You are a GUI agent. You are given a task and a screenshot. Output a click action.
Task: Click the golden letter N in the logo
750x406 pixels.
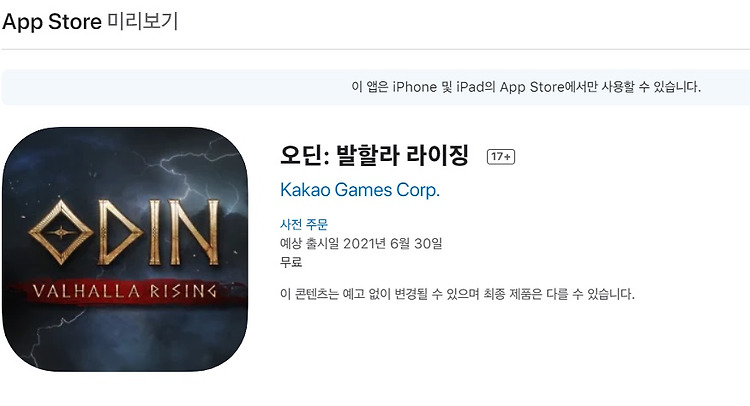click(193, 232)
